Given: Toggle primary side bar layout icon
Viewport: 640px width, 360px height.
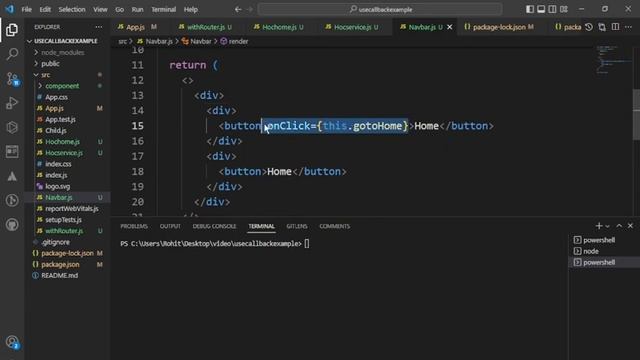Looking at the screenshot, I should point(530,9).
